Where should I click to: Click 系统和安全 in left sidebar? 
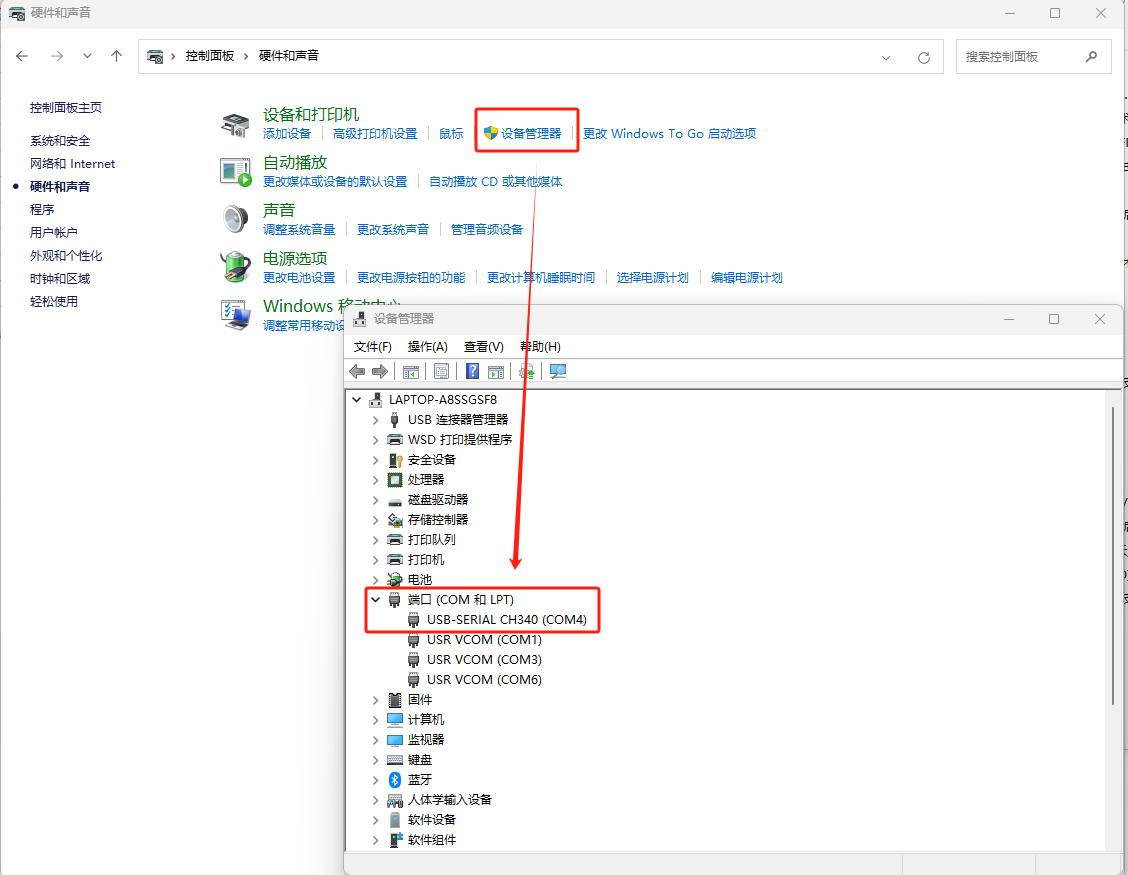tap(60, 141)
